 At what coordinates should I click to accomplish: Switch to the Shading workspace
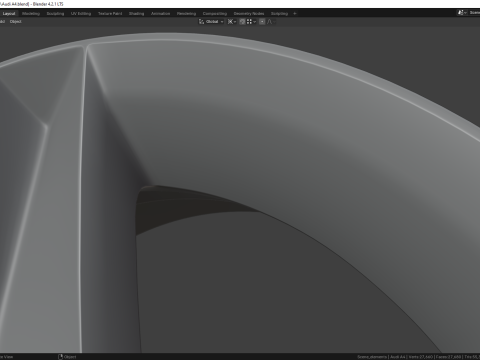137,14
